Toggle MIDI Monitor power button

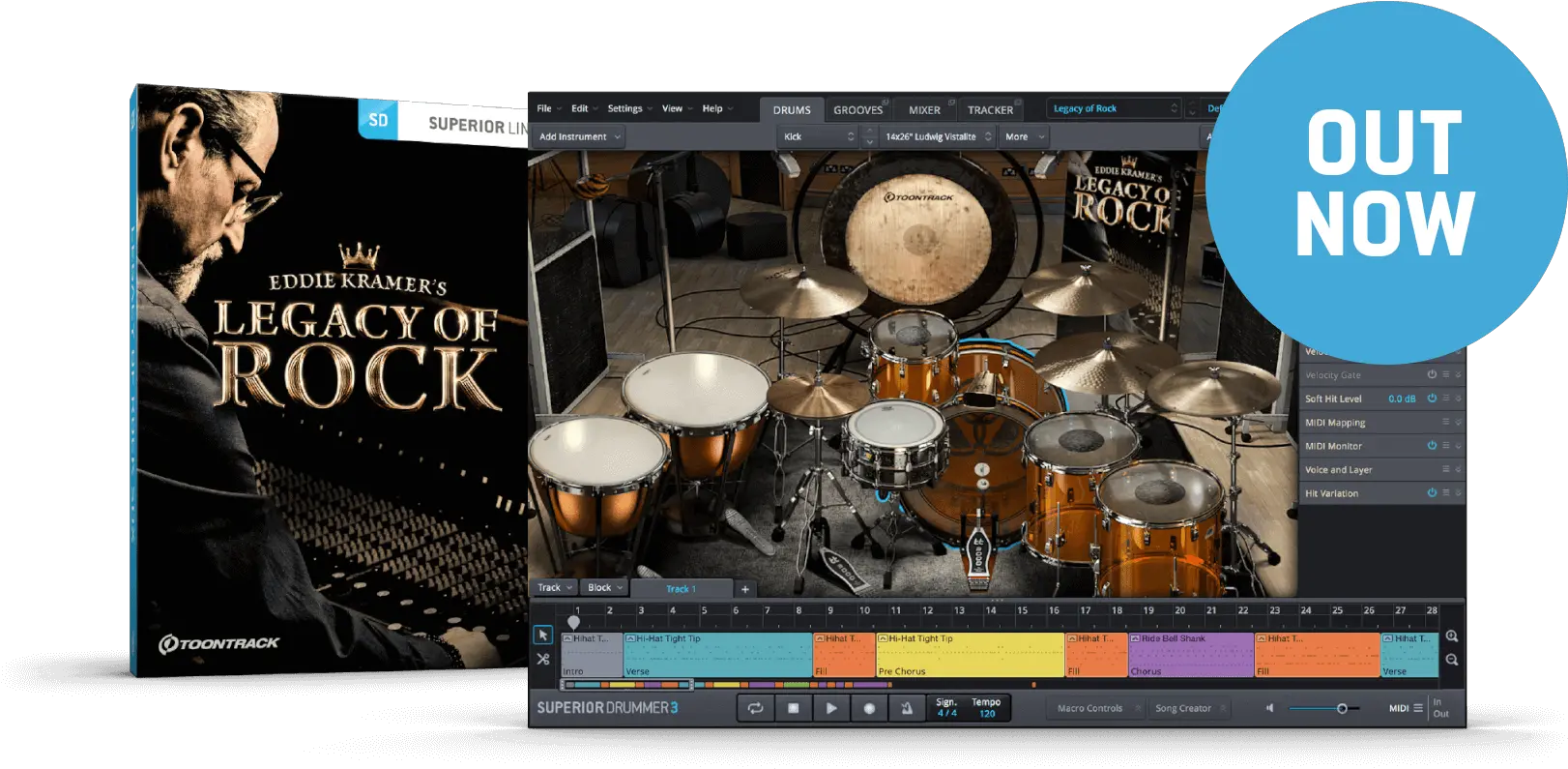coord(1432,446)
